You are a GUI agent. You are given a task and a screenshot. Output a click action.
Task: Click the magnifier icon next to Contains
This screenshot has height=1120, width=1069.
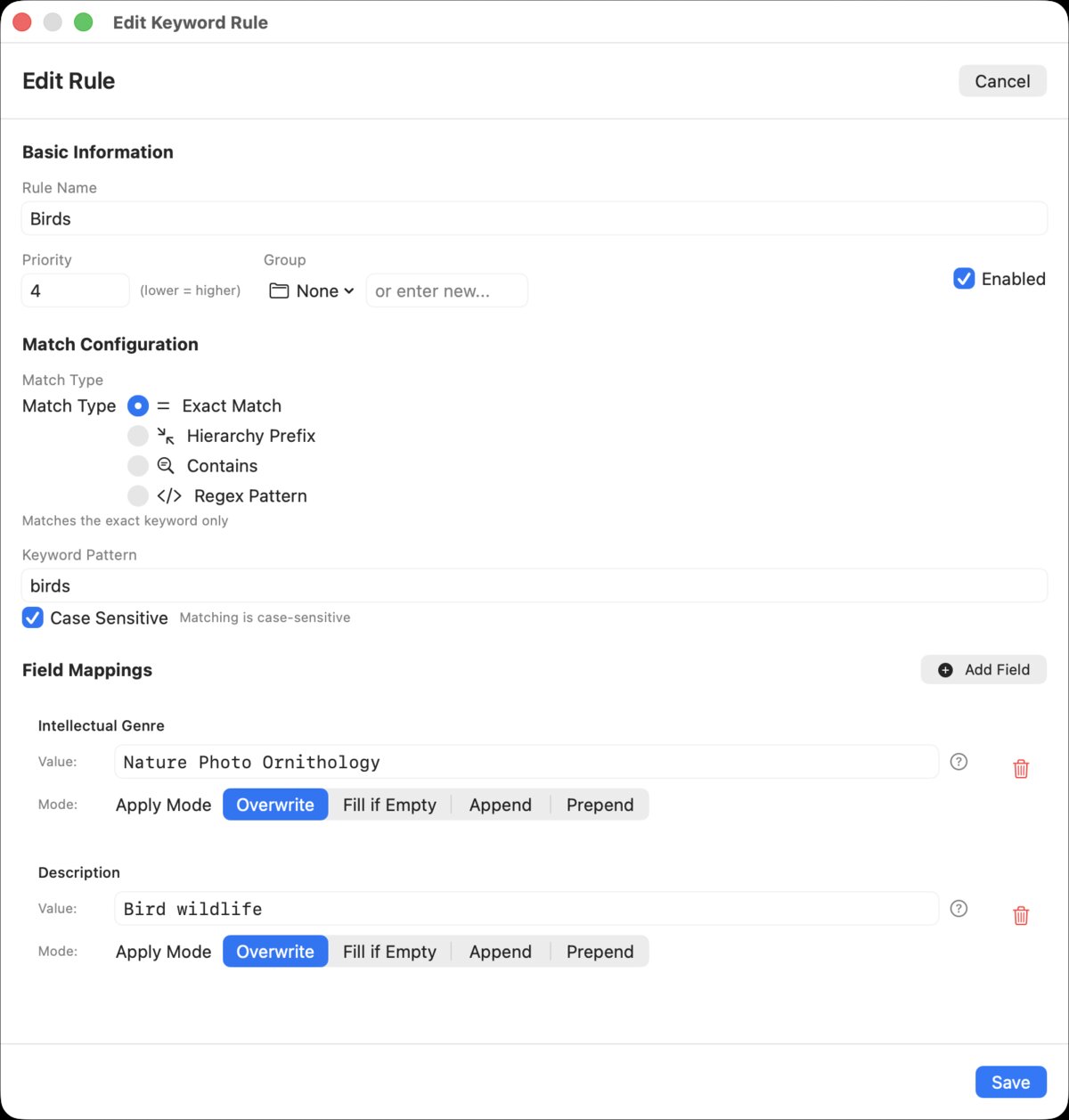tap(166, 465)
